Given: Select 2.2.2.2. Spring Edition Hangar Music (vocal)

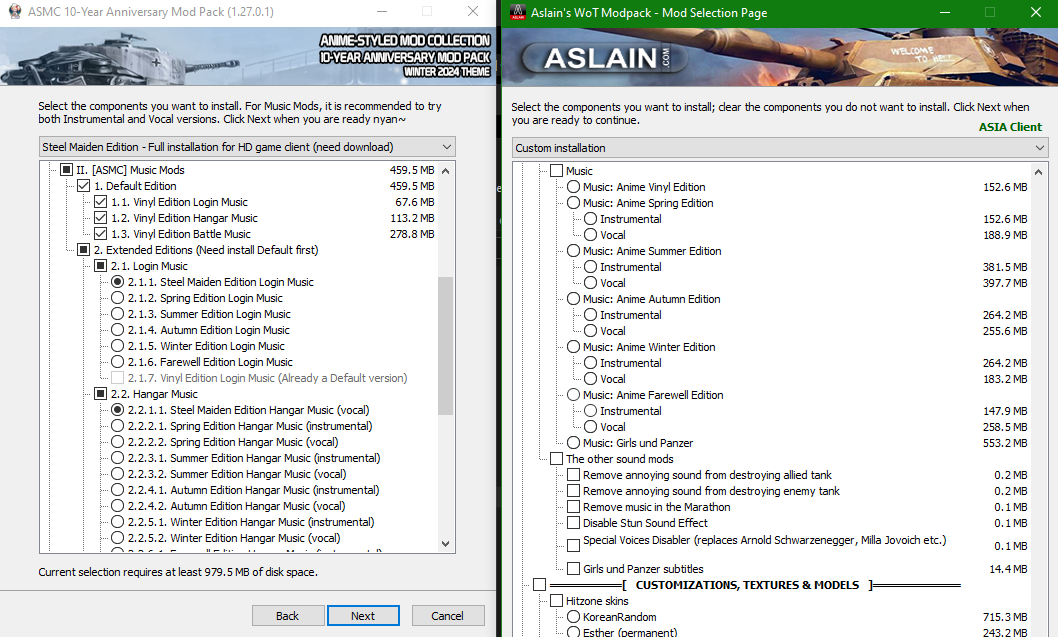Looking at the screenshot, I should click(117, 442).
